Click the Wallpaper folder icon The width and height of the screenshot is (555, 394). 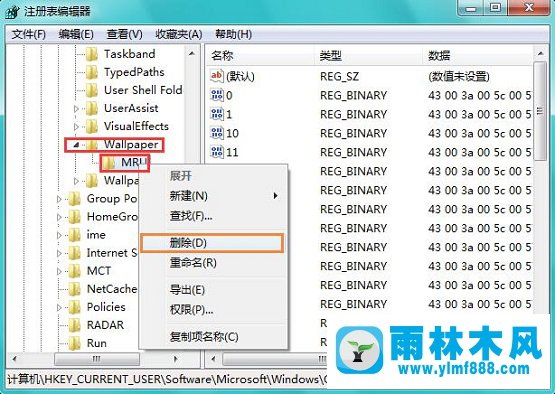pyautogui.click(x=92, y=144)
